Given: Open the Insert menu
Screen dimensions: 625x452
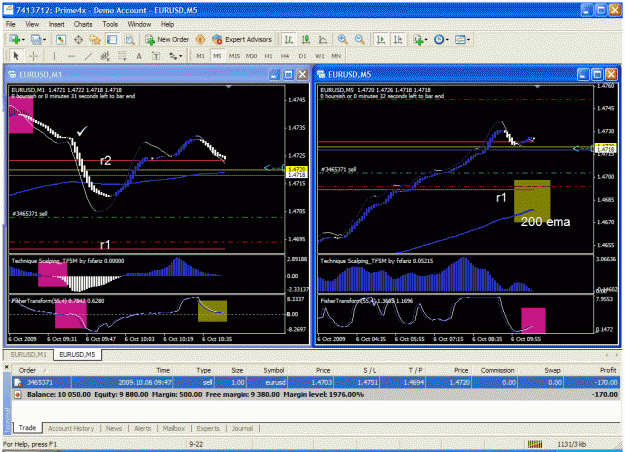Looking at the screenshot, I should point(57,24).
